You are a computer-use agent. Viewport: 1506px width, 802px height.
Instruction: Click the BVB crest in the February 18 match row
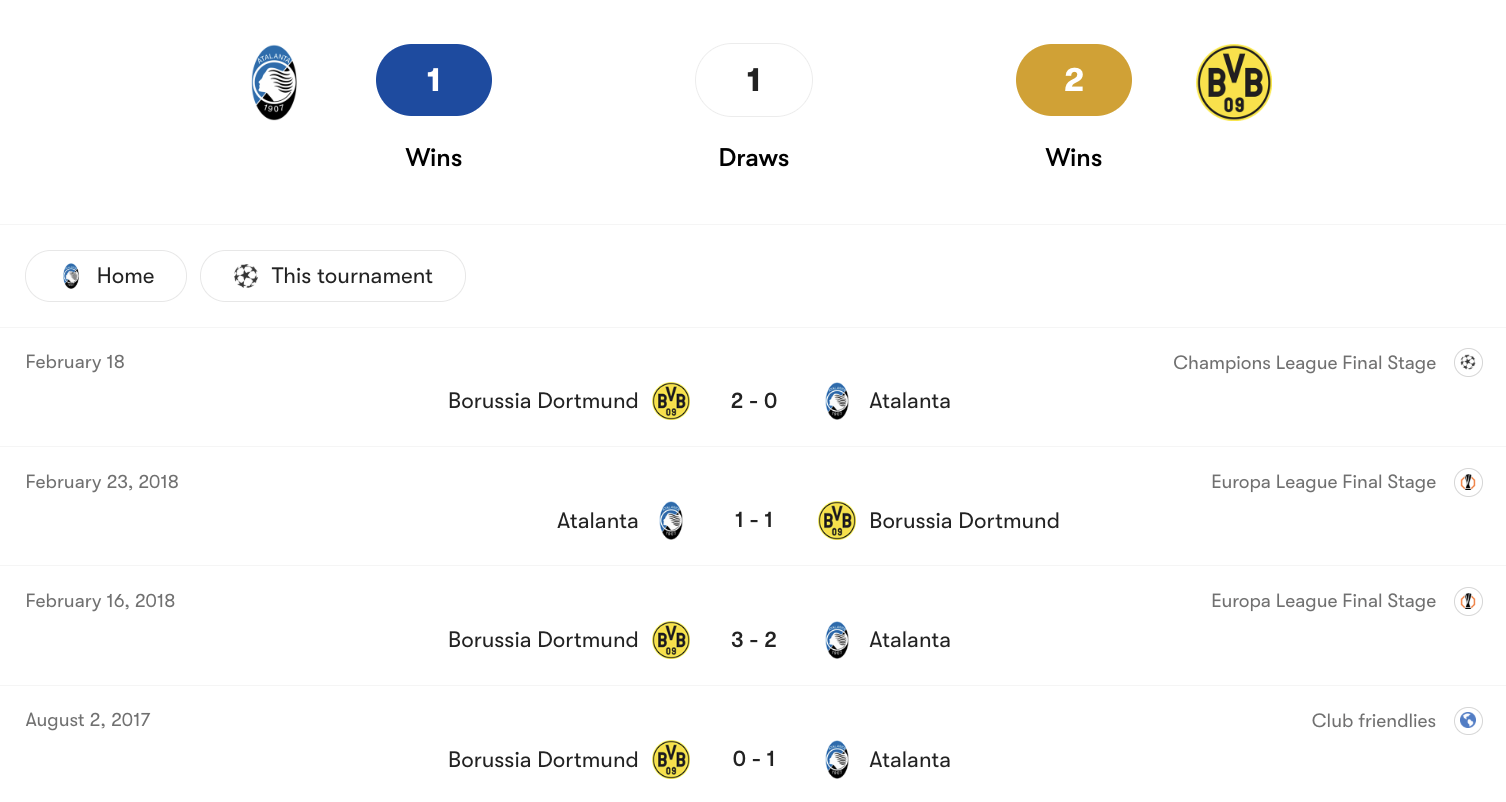coord(671,400)
